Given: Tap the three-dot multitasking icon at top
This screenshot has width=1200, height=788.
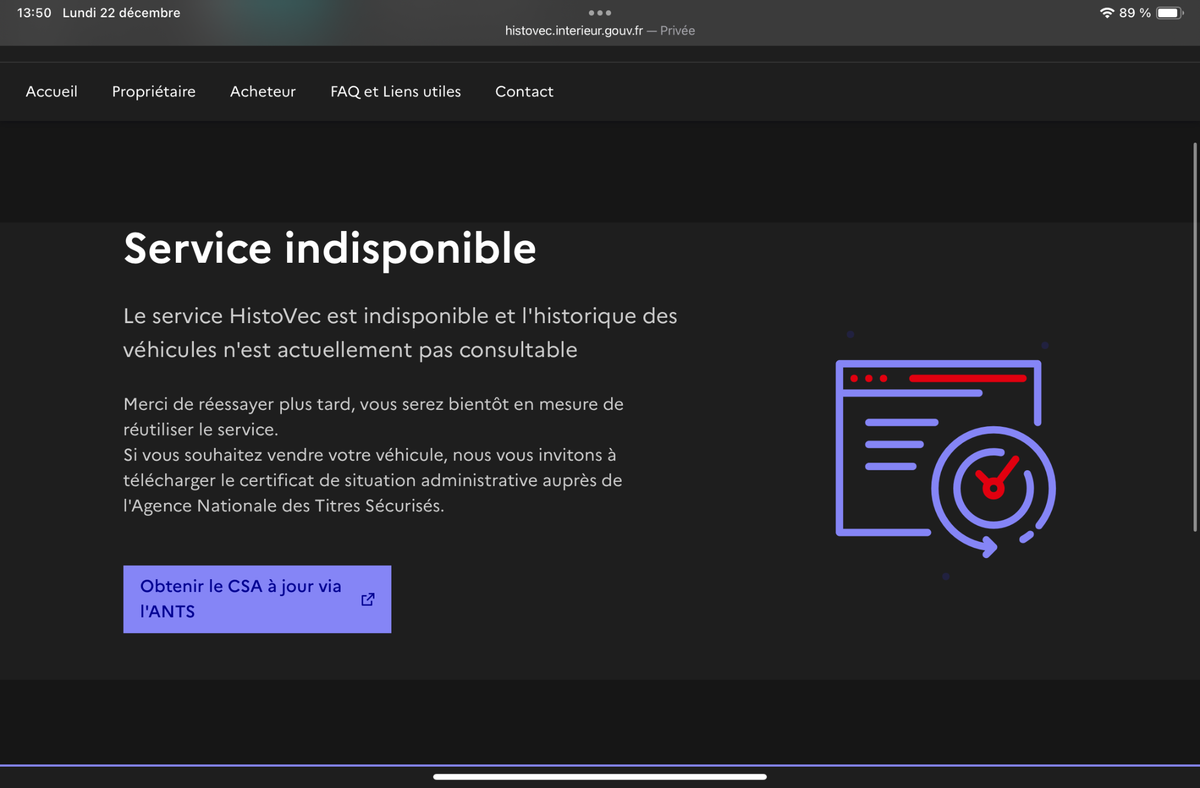Looking at the screenshot, I should pos(600,13).
